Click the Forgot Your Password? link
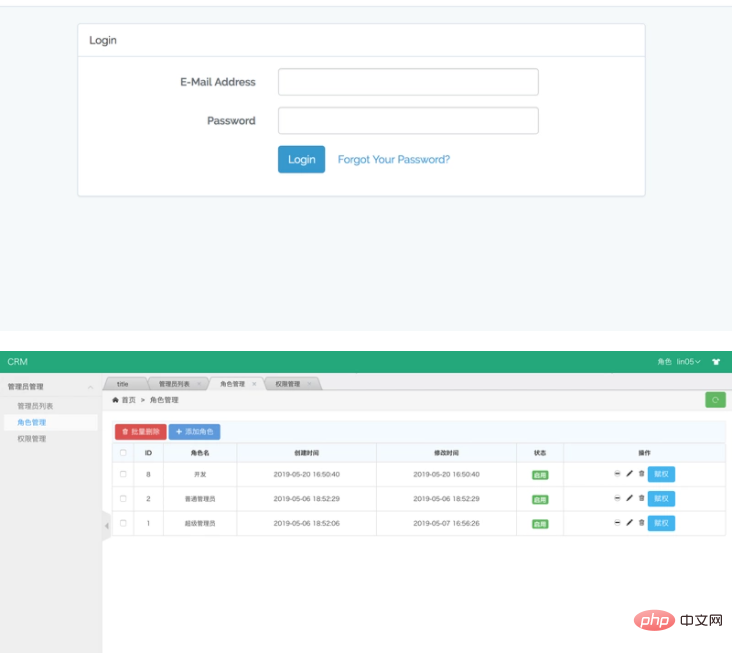This screenshot has width=733, height=653. pos(393,160)
